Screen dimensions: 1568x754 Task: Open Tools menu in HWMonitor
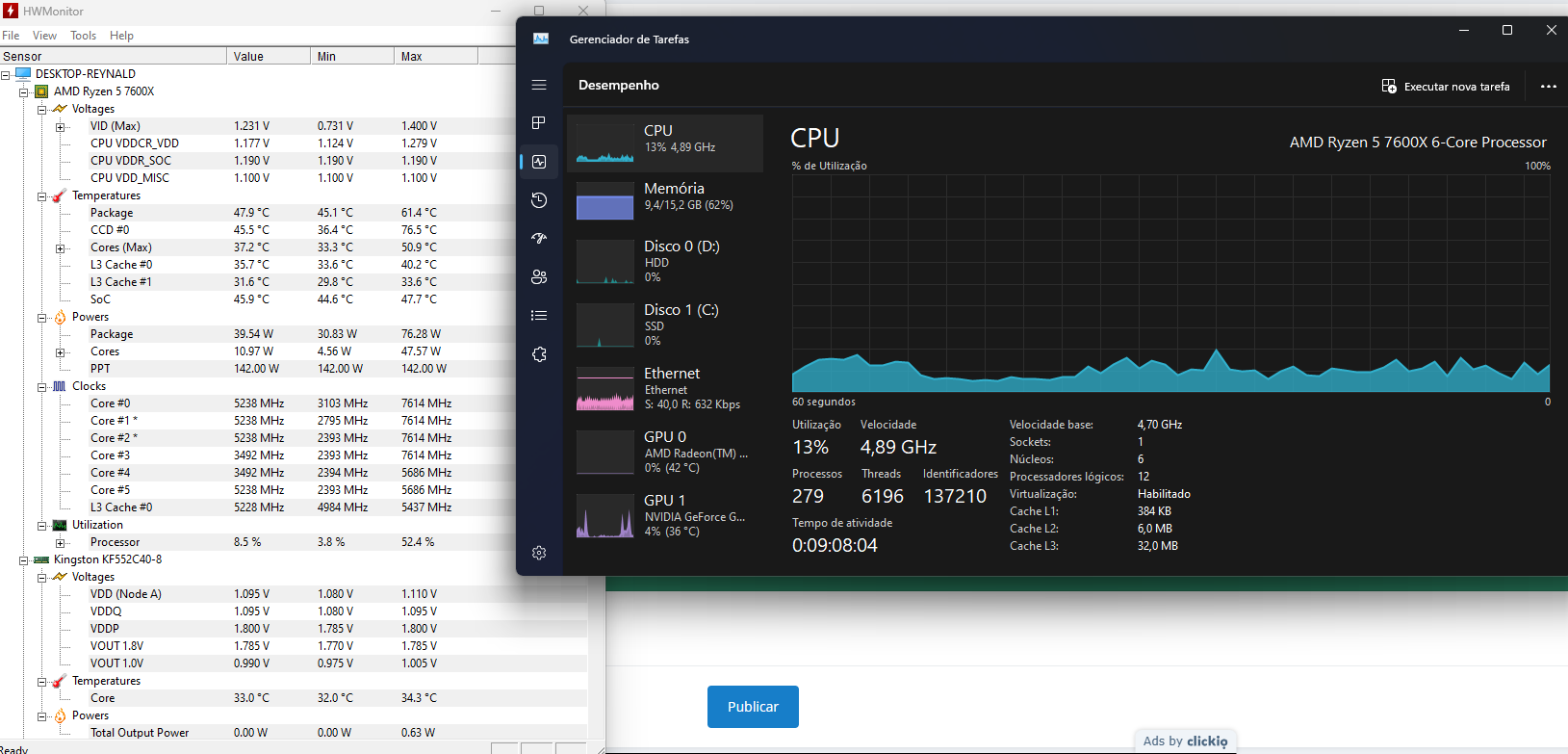pyautogui.click(x=83, y=36)
